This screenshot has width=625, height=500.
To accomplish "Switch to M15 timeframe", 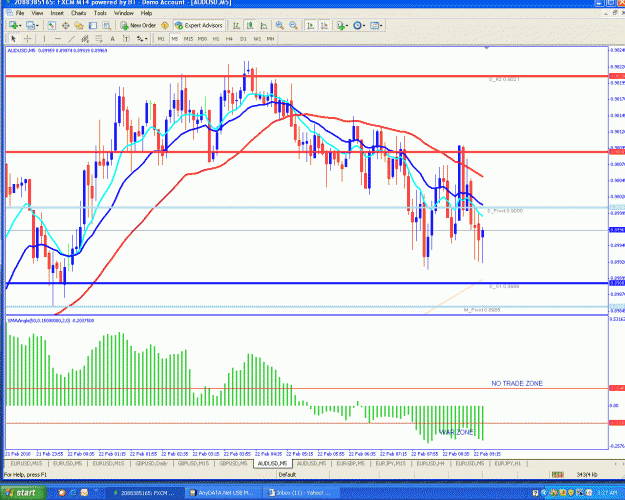I will click(188, 39).
